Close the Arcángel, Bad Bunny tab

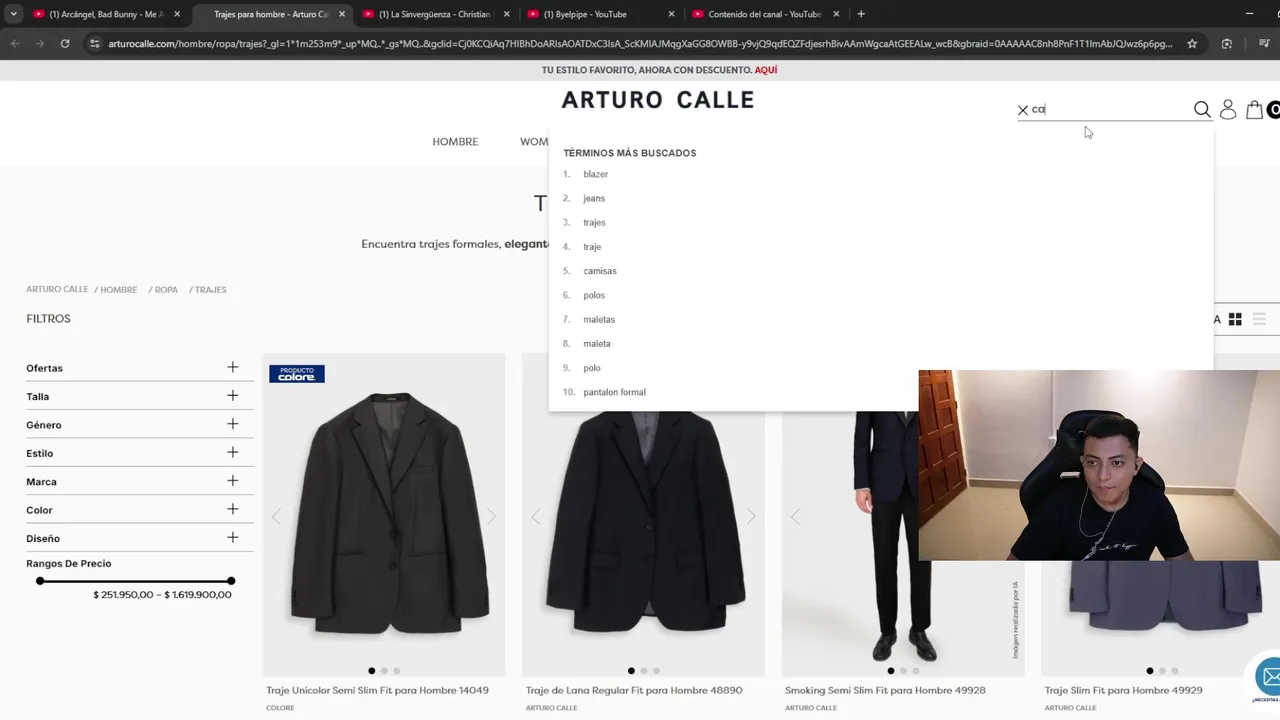pos(177,14)
